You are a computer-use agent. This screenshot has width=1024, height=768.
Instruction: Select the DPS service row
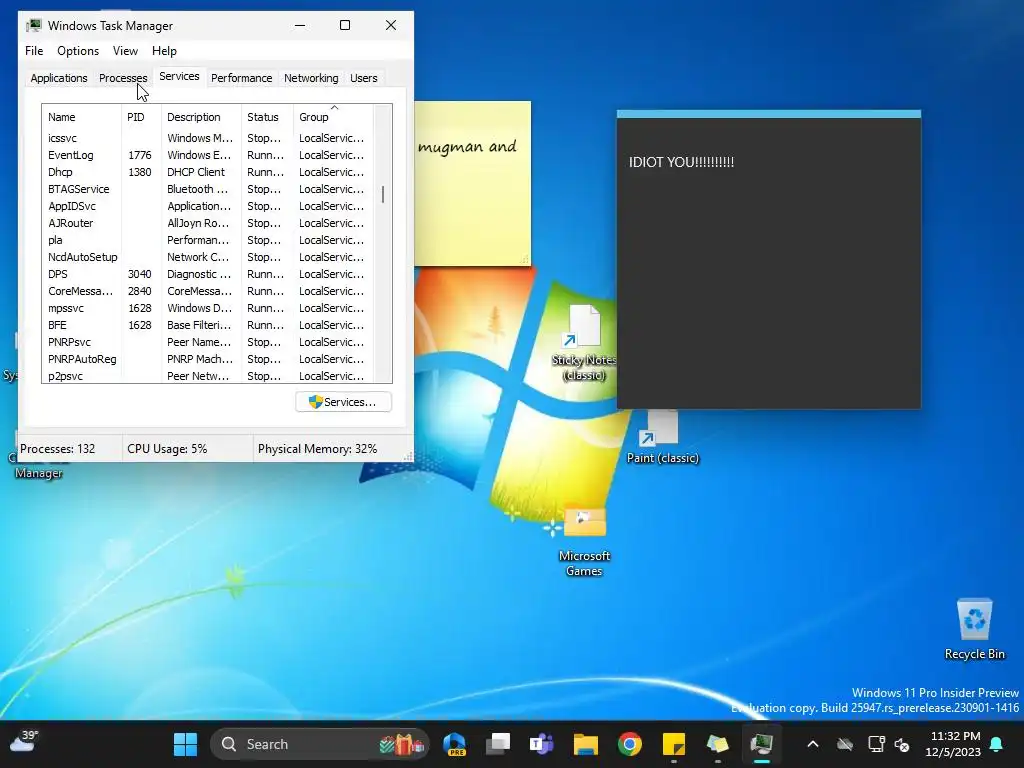tap(208, 274)
